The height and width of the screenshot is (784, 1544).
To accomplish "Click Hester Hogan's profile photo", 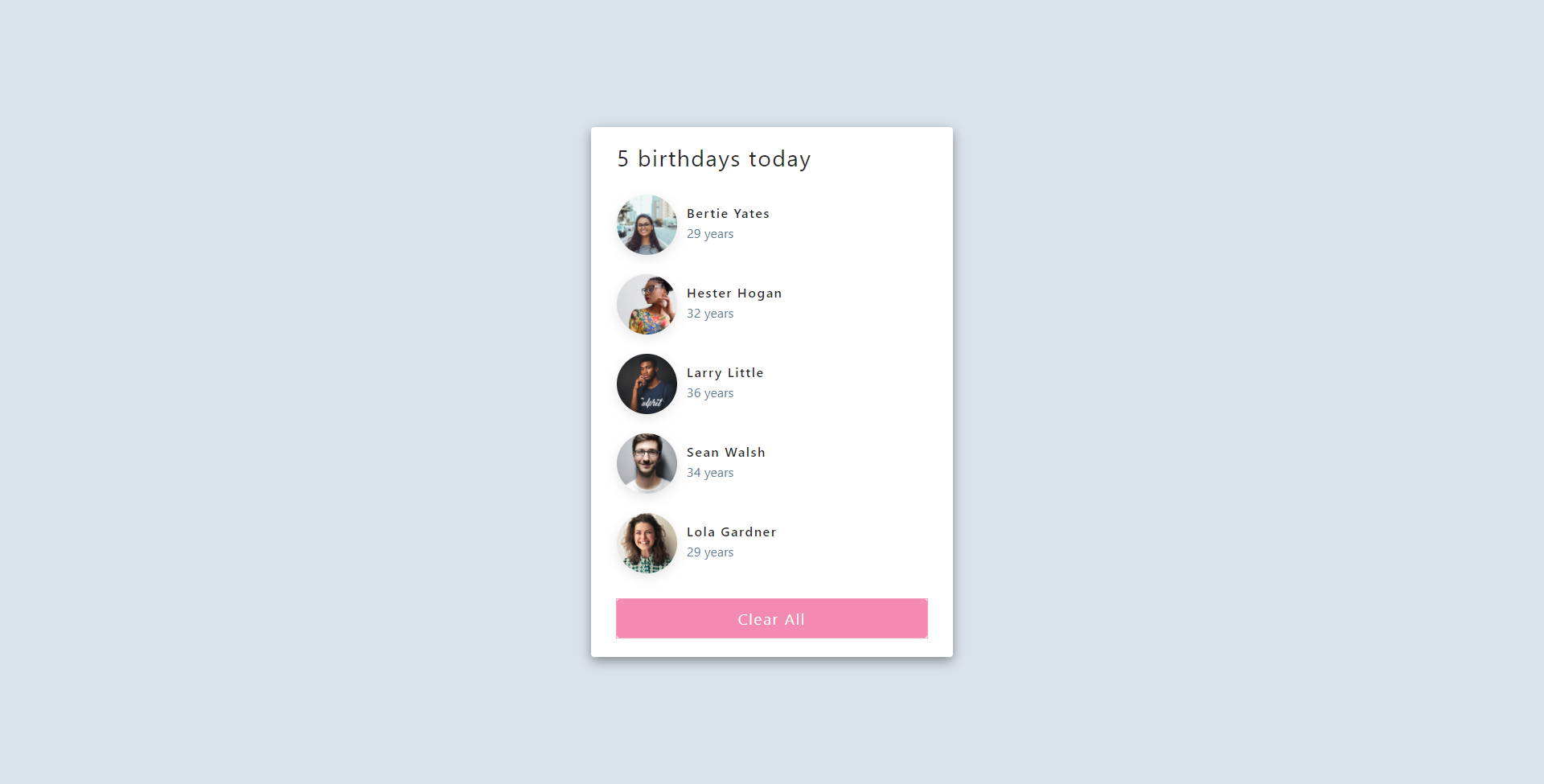I will [x=647, y=304].
